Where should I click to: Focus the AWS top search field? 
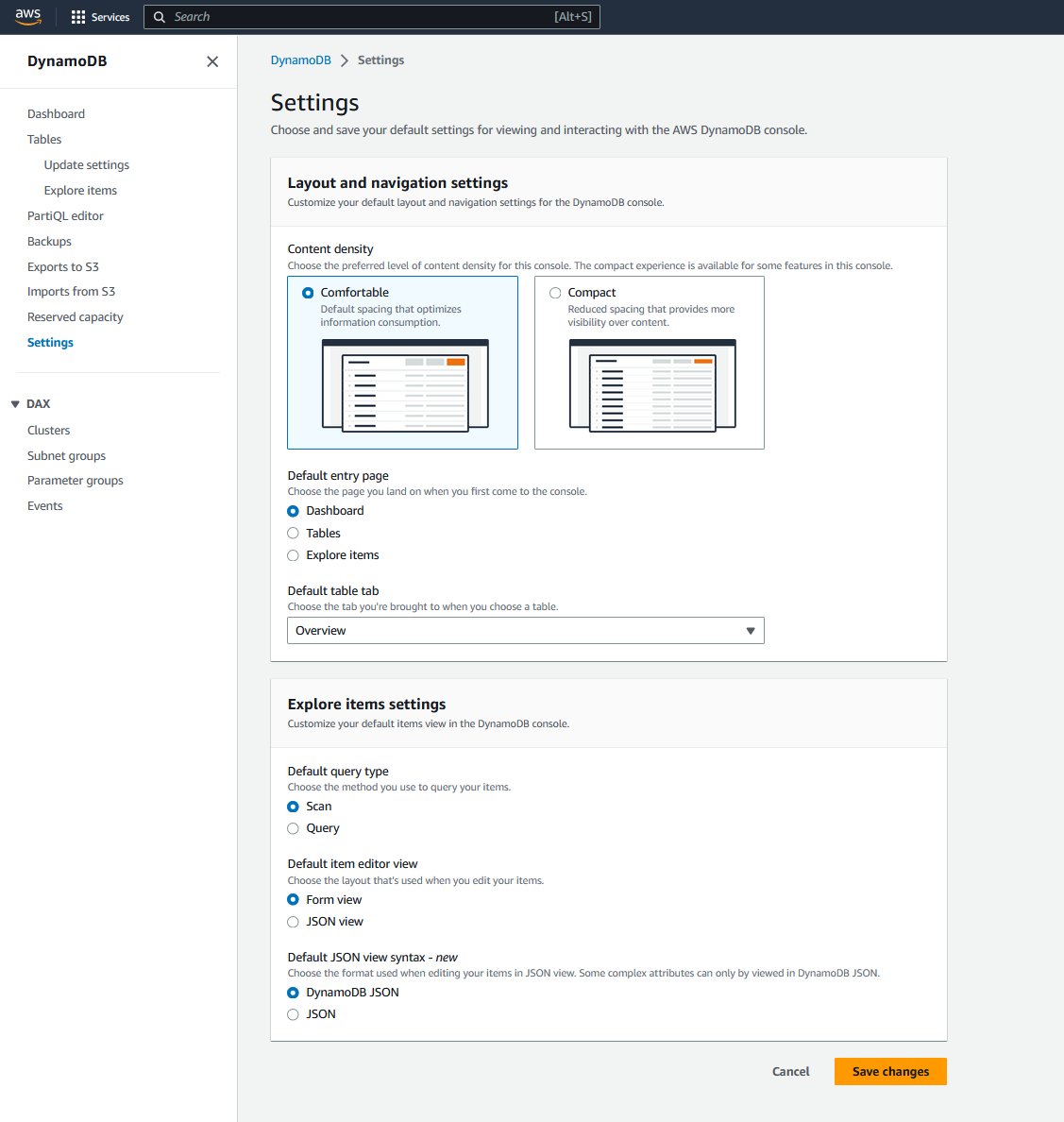click(x=371, y=16)
